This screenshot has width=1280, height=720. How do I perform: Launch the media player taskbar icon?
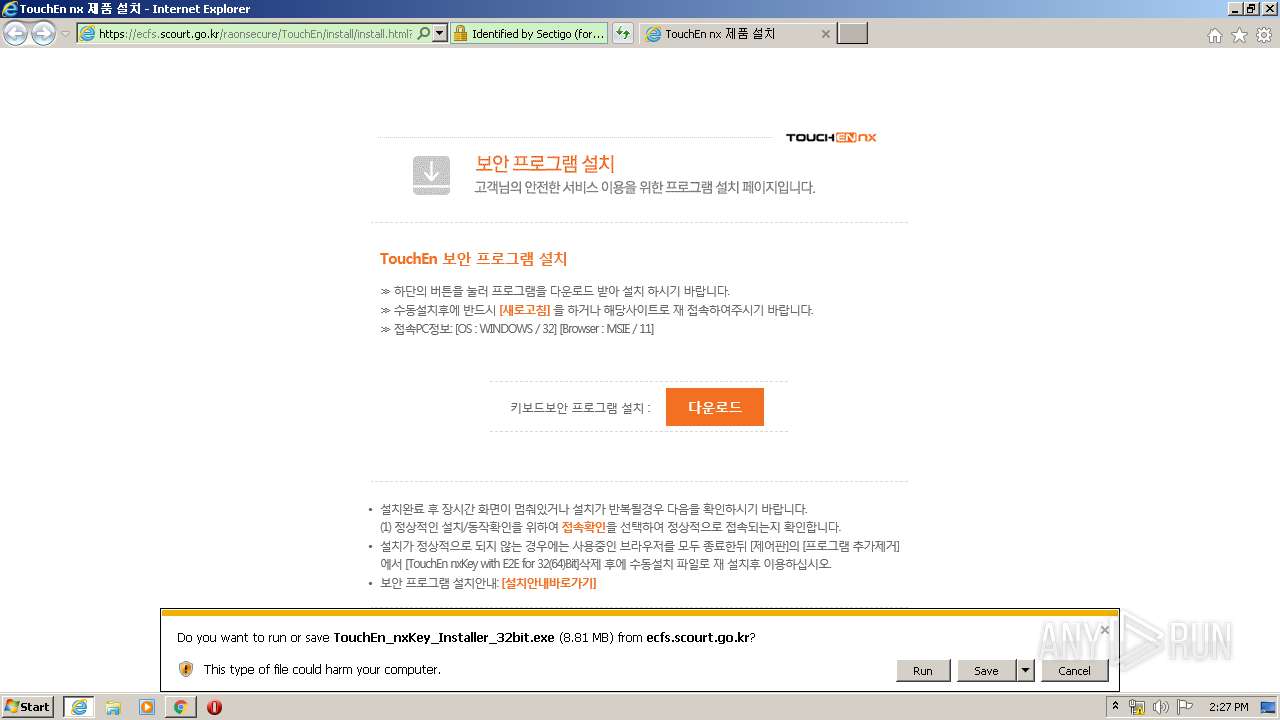click(147, 707)
